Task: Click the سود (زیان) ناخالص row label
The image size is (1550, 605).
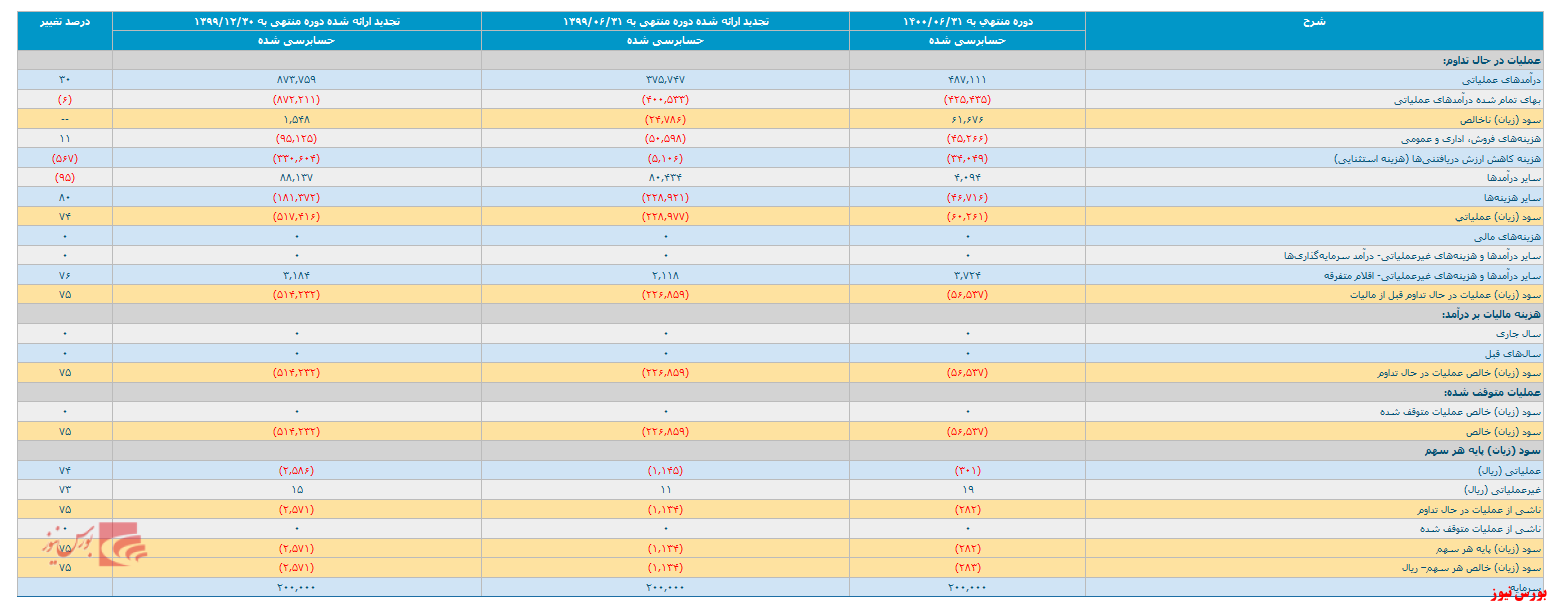Action: click(1503, 119)
